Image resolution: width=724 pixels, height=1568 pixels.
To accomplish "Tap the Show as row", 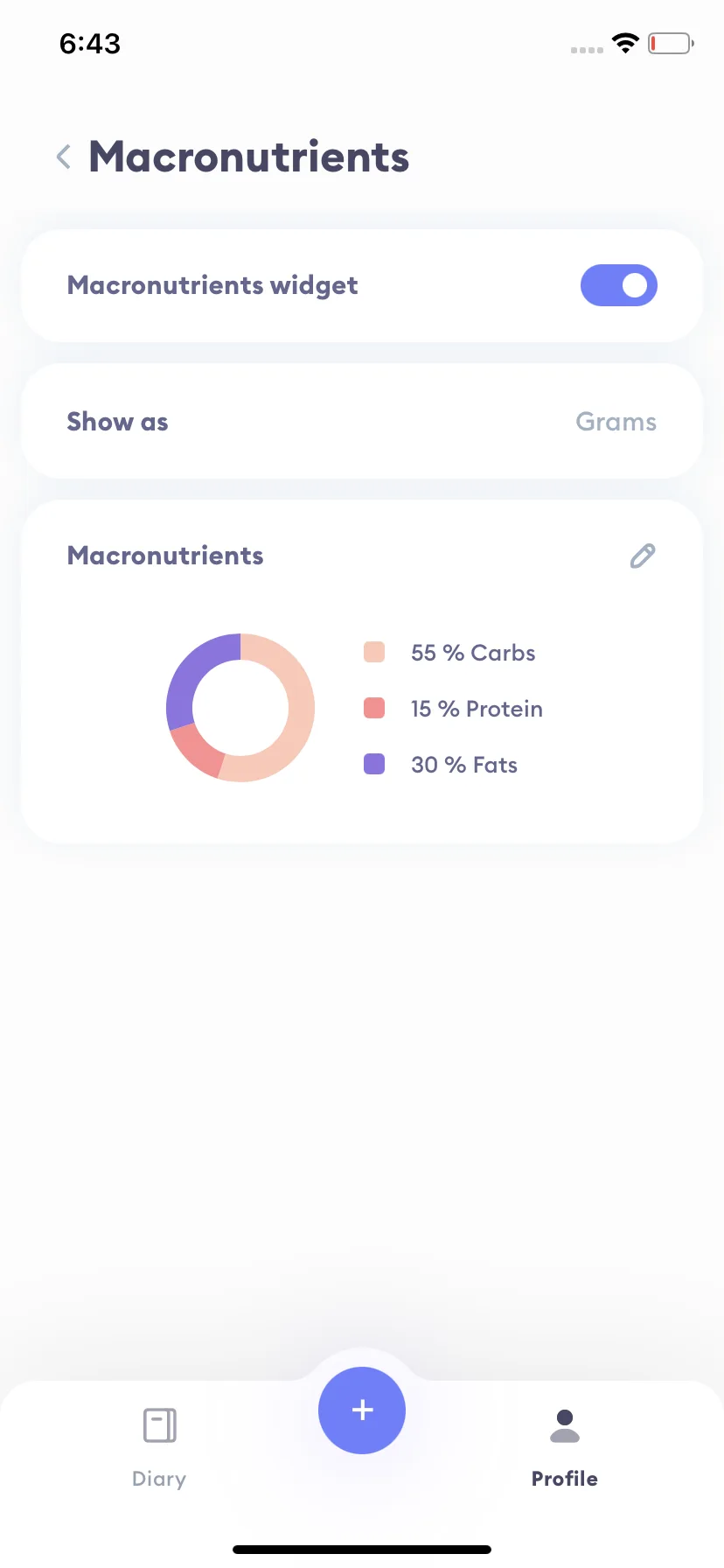I will click(x=362, y=421).
